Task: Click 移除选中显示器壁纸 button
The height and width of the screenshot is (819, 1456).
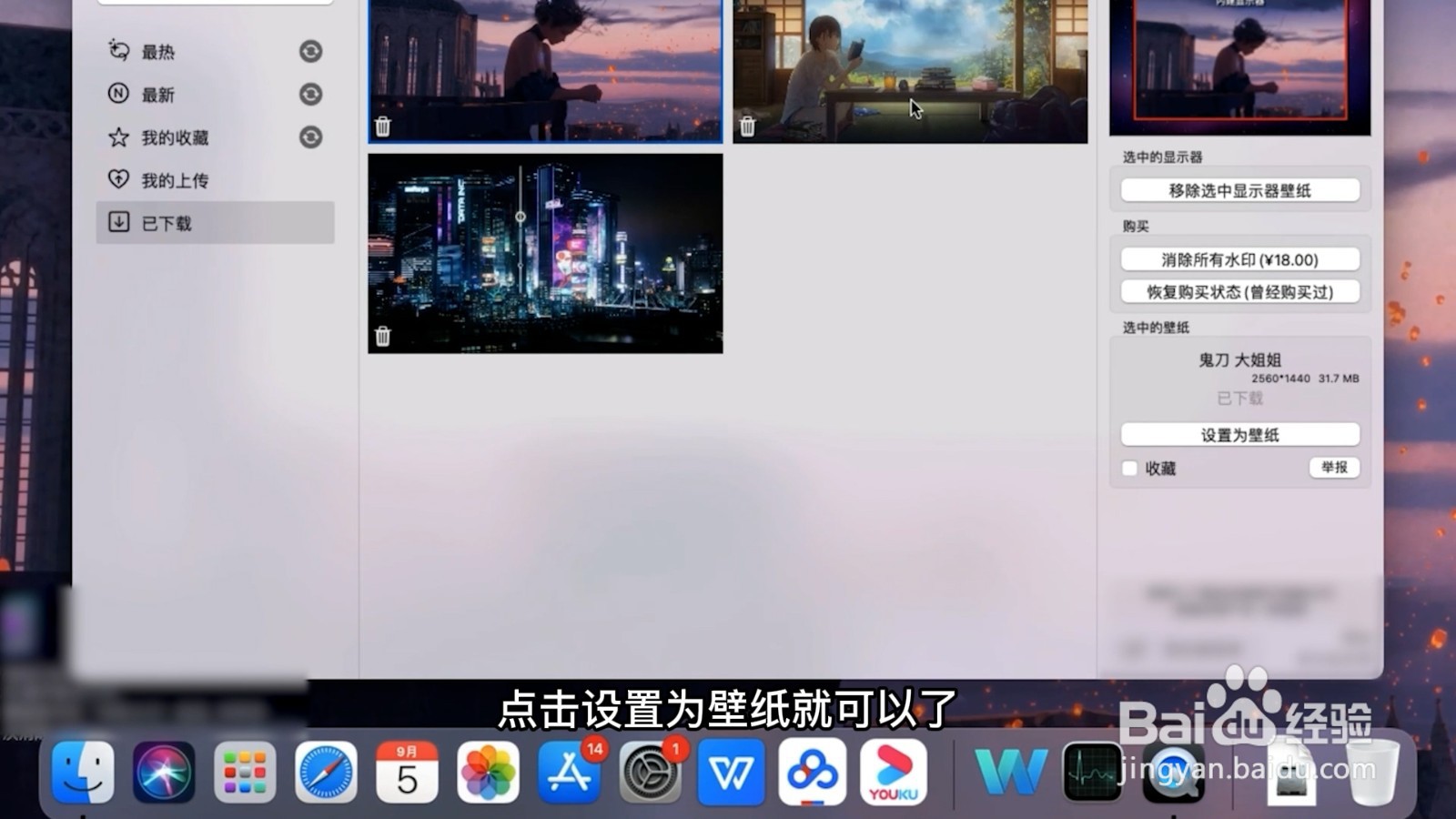Action: pos(1240,190)
